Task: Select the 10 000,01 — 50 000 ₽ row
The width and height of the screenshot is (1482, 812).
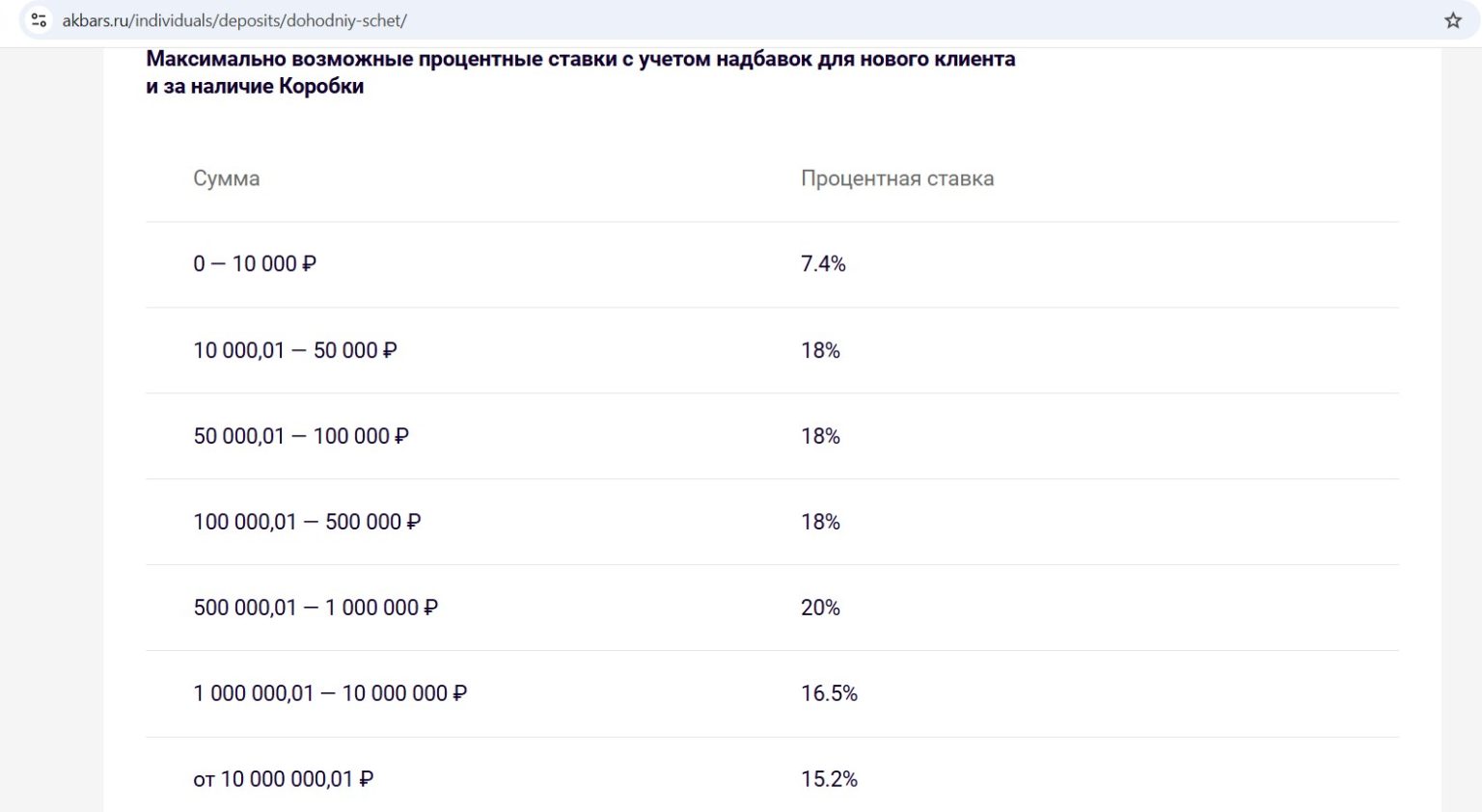Action: 294,350
